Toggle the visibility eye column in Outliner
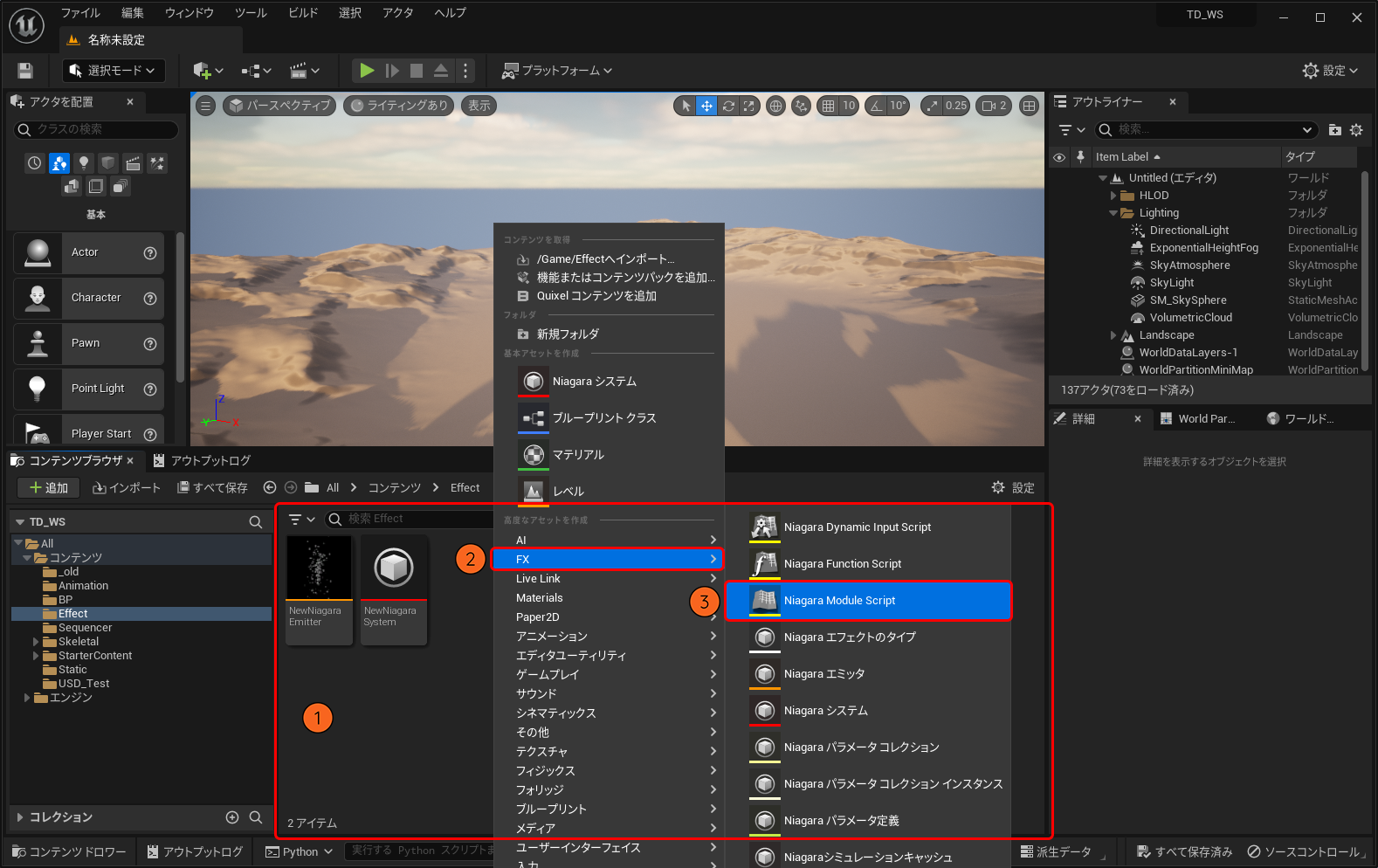 pyautogui.click(x=1059, y=157)
